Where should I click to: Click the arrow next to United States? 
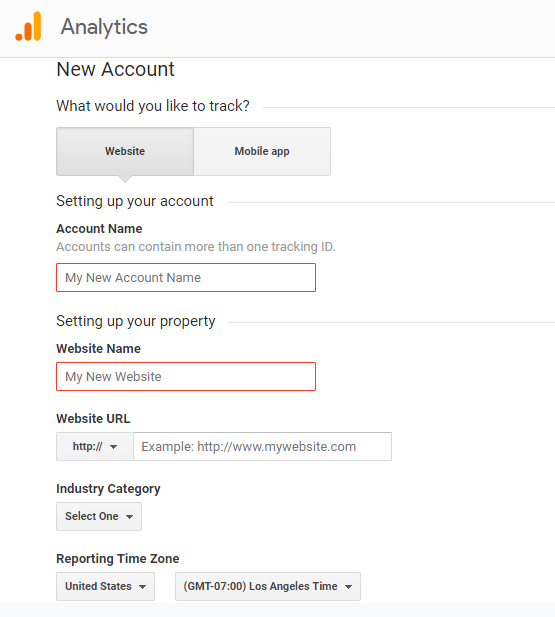pyautogui.click(x=142, y=587)
